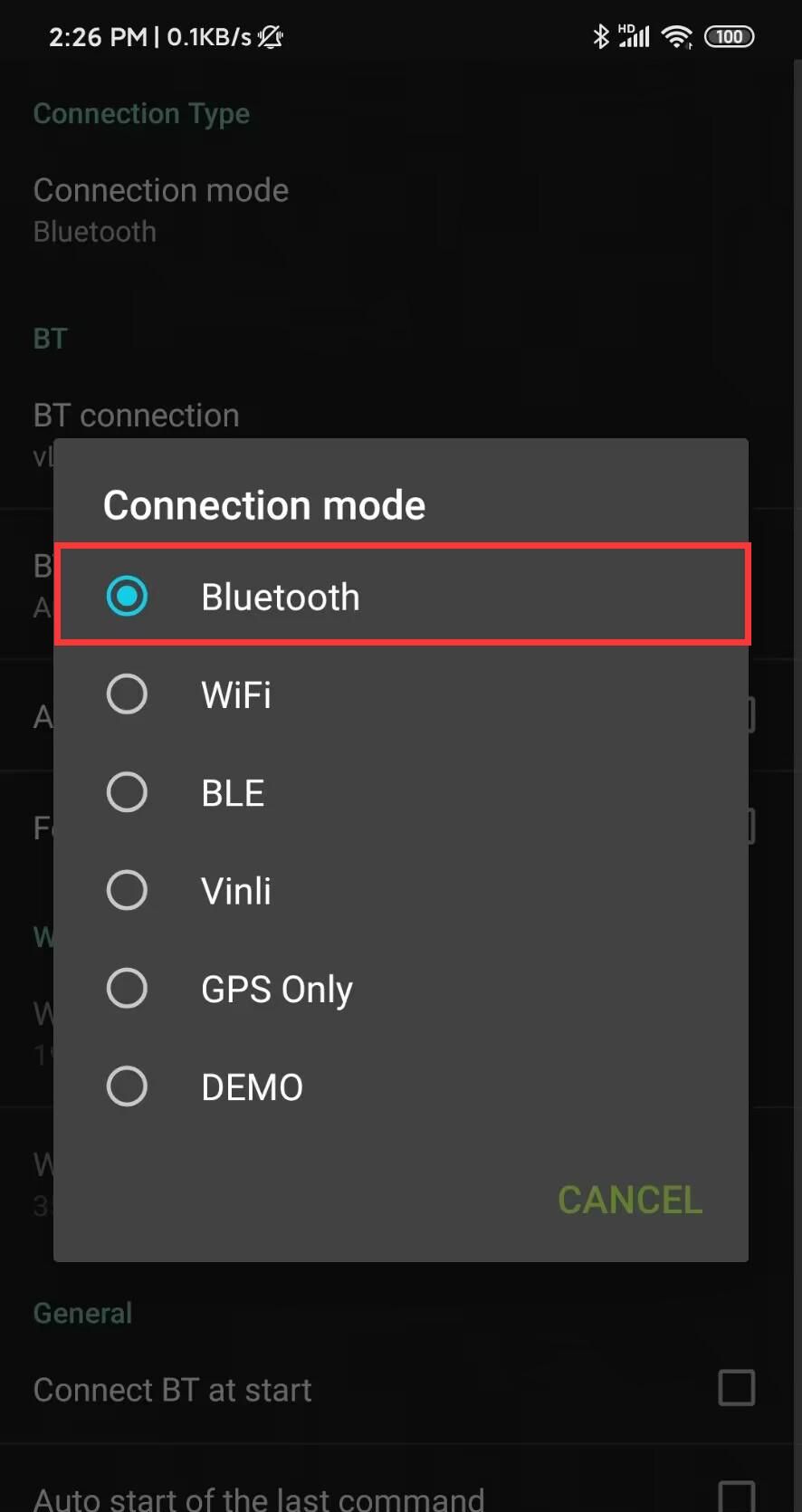
Task: Tap the WiFi option label
Action: (x=236, y=695)
